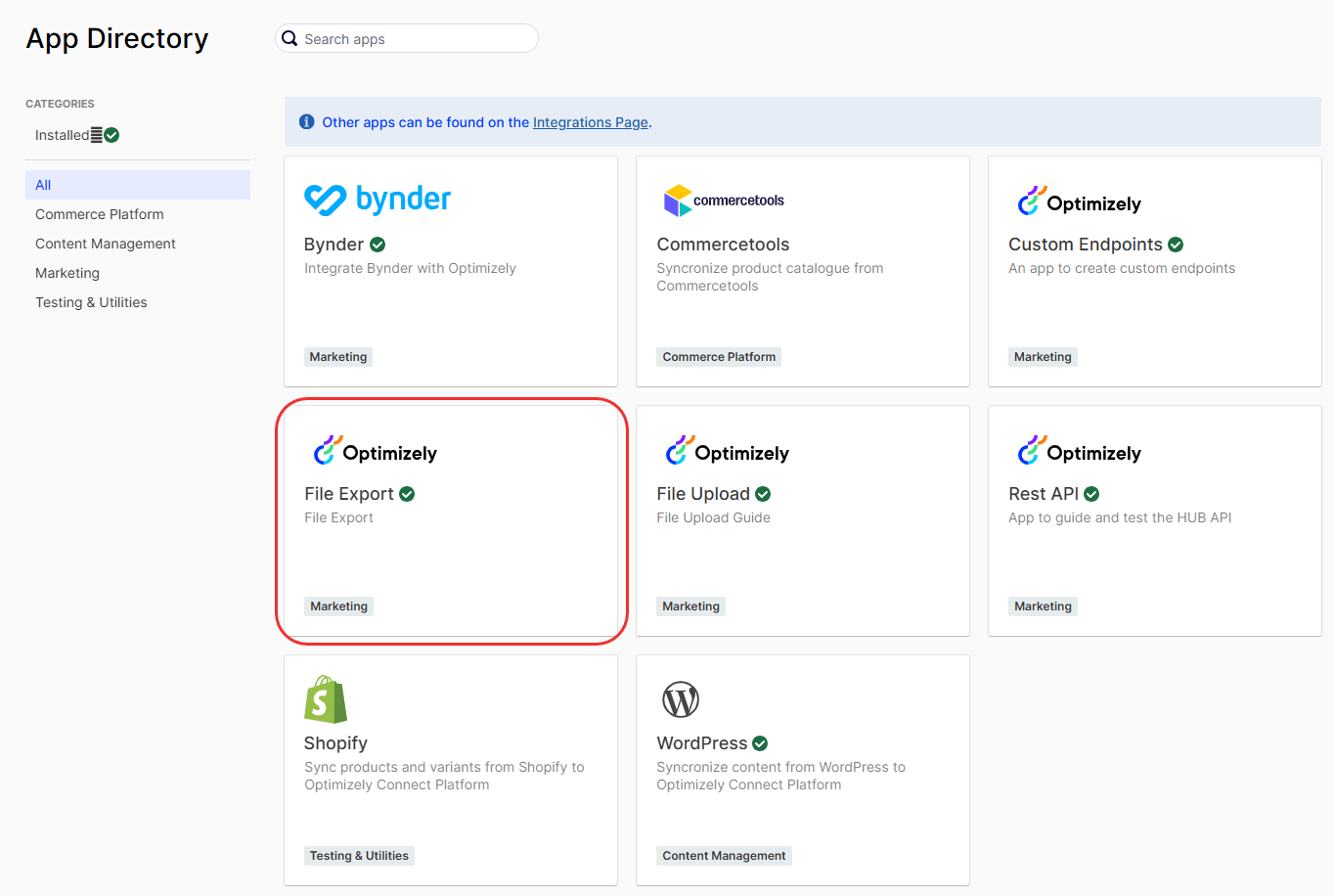
Task: Click Bynder installed checkmark badge
Action: [x=378, y=245]
